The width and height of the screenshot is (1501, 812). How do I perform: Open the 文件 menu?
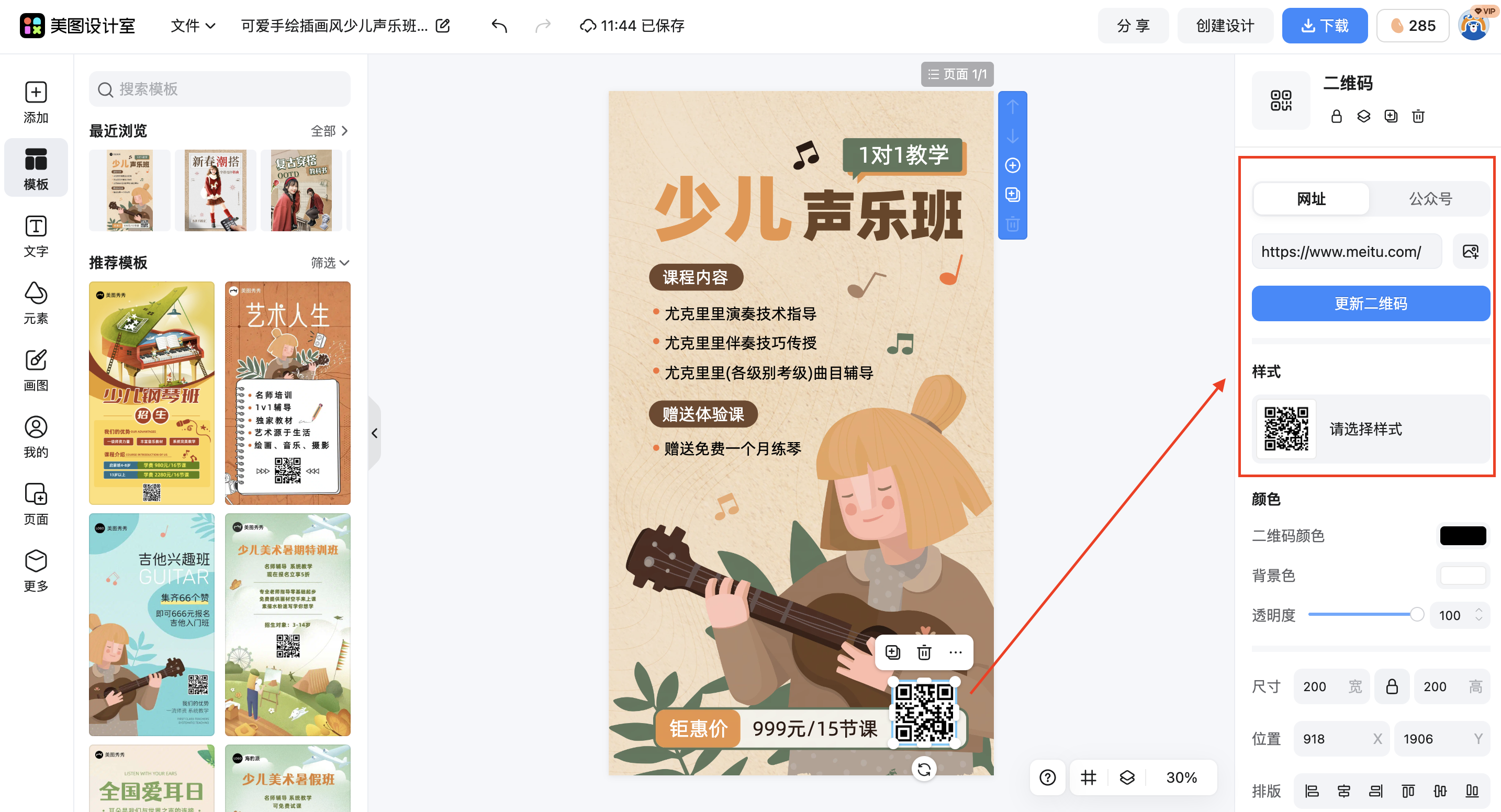[x=192, y=25]
